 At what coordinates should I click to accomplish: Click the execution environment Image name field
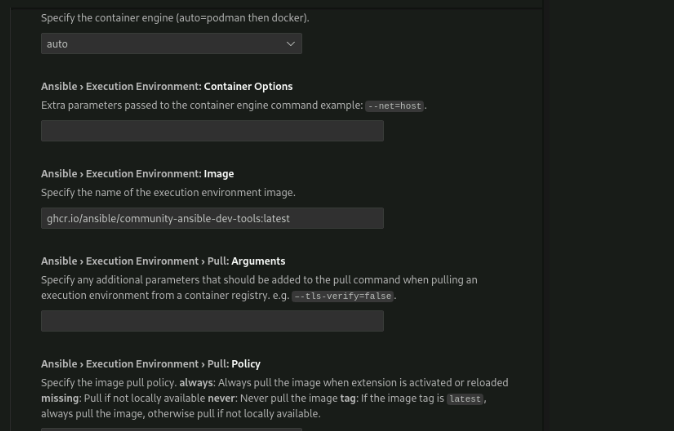click(212, 218)
